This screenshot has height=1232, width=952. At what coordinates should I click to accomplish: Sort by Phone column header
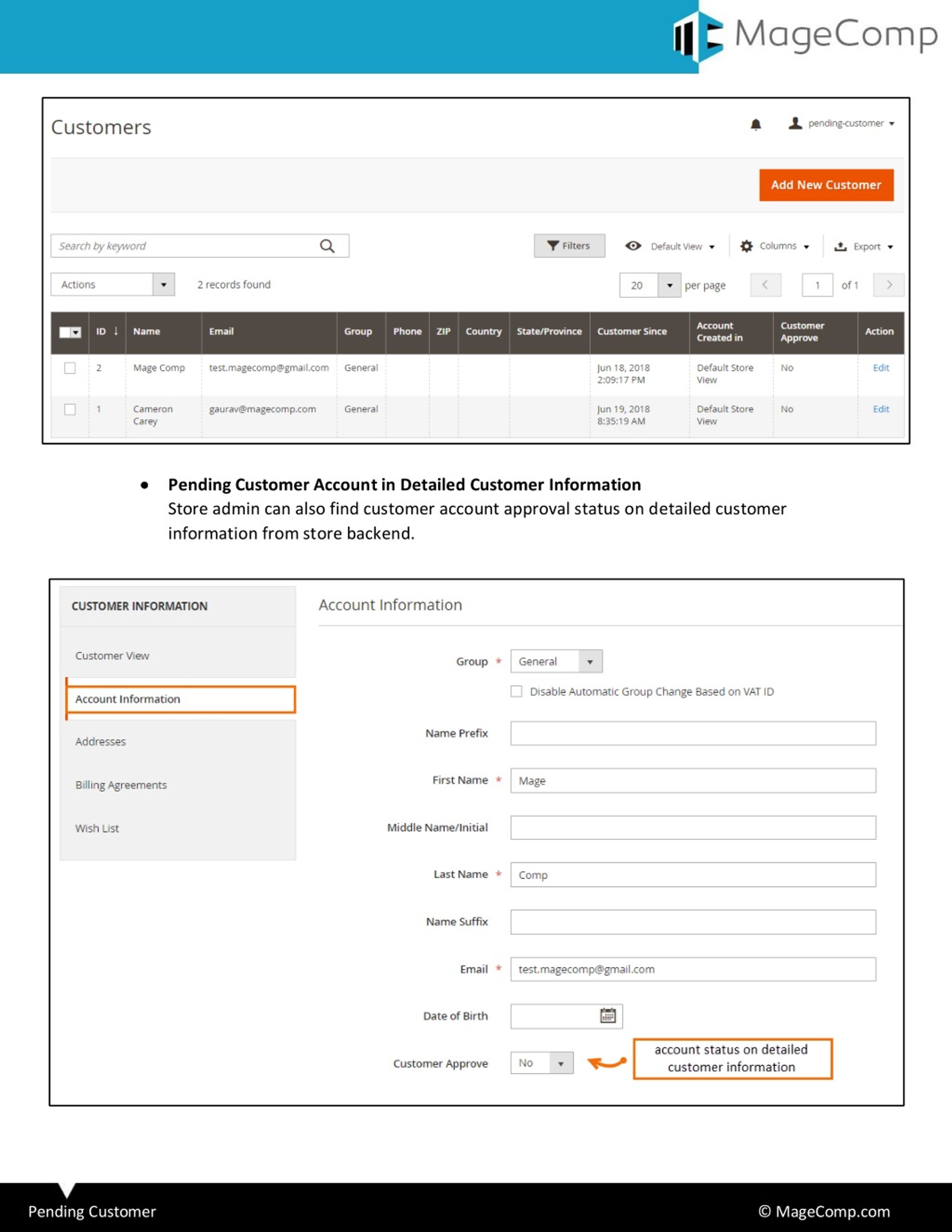[x=407, y=333]
